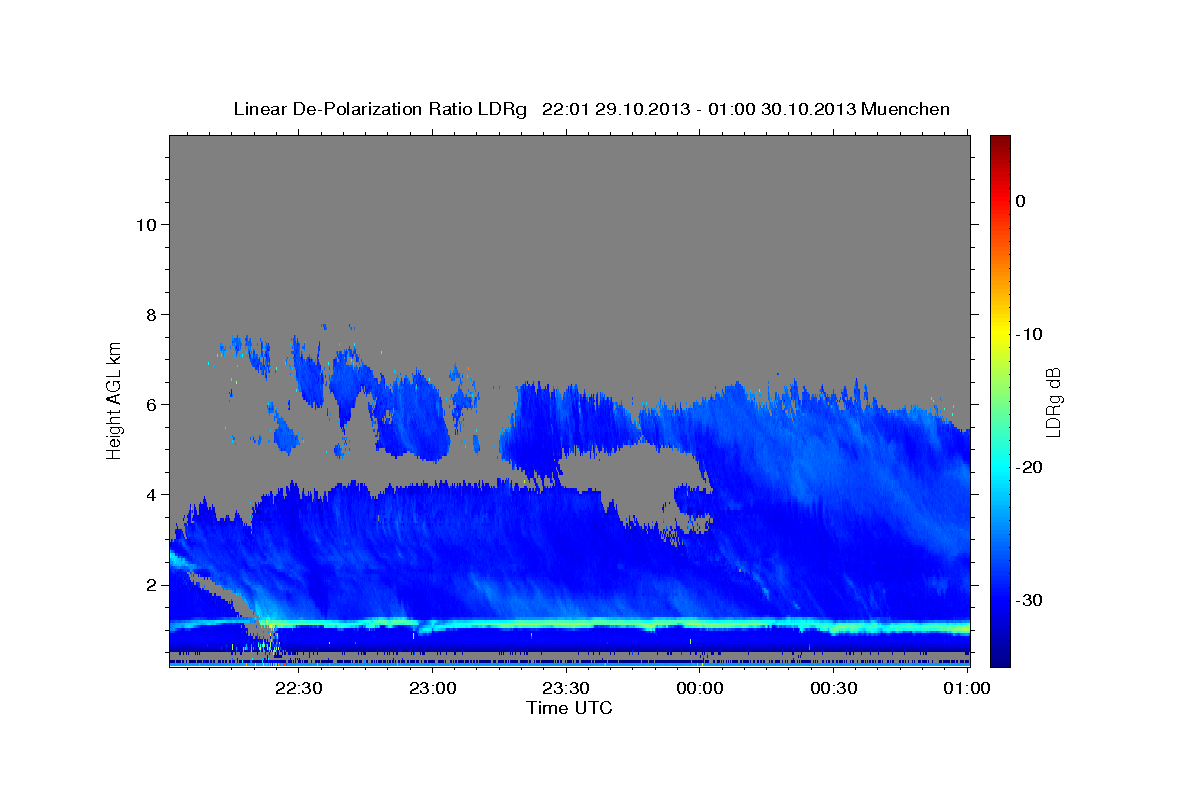Click the 'Height AGL km' axis label
This screenshot has width=1200, height=800.
[115, 399]
